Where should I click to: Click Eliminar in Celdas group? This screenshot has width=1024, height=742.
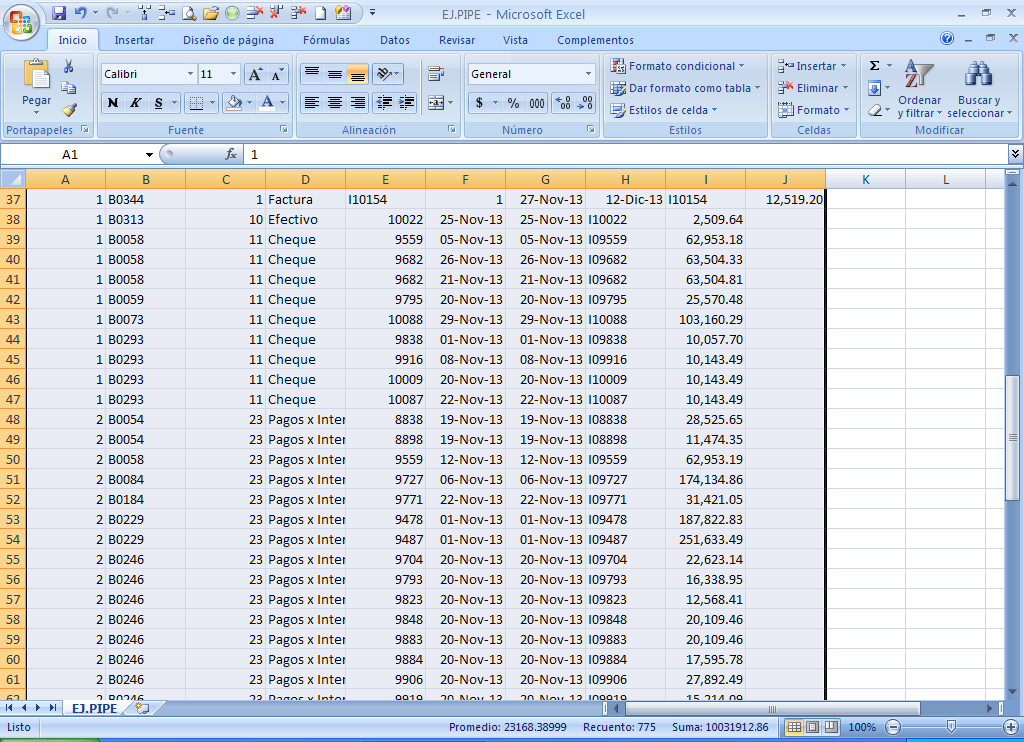point(813,88)
